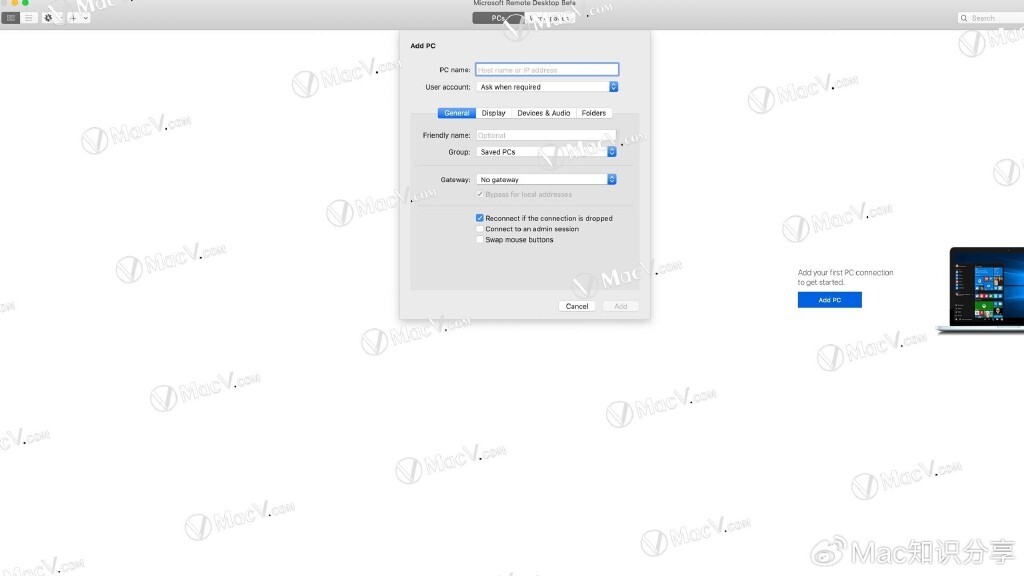Switch to the General tab
Screen dimensions: 1024x576
[x=456, y=113]
